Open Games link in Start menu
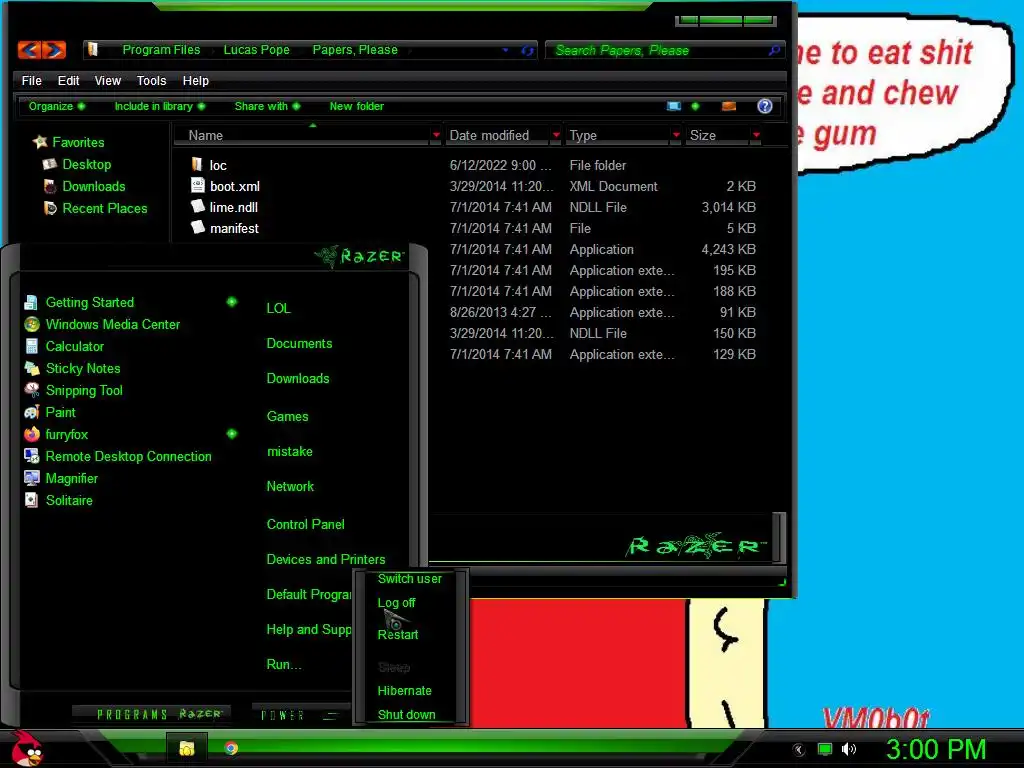 tap(287, 417)
